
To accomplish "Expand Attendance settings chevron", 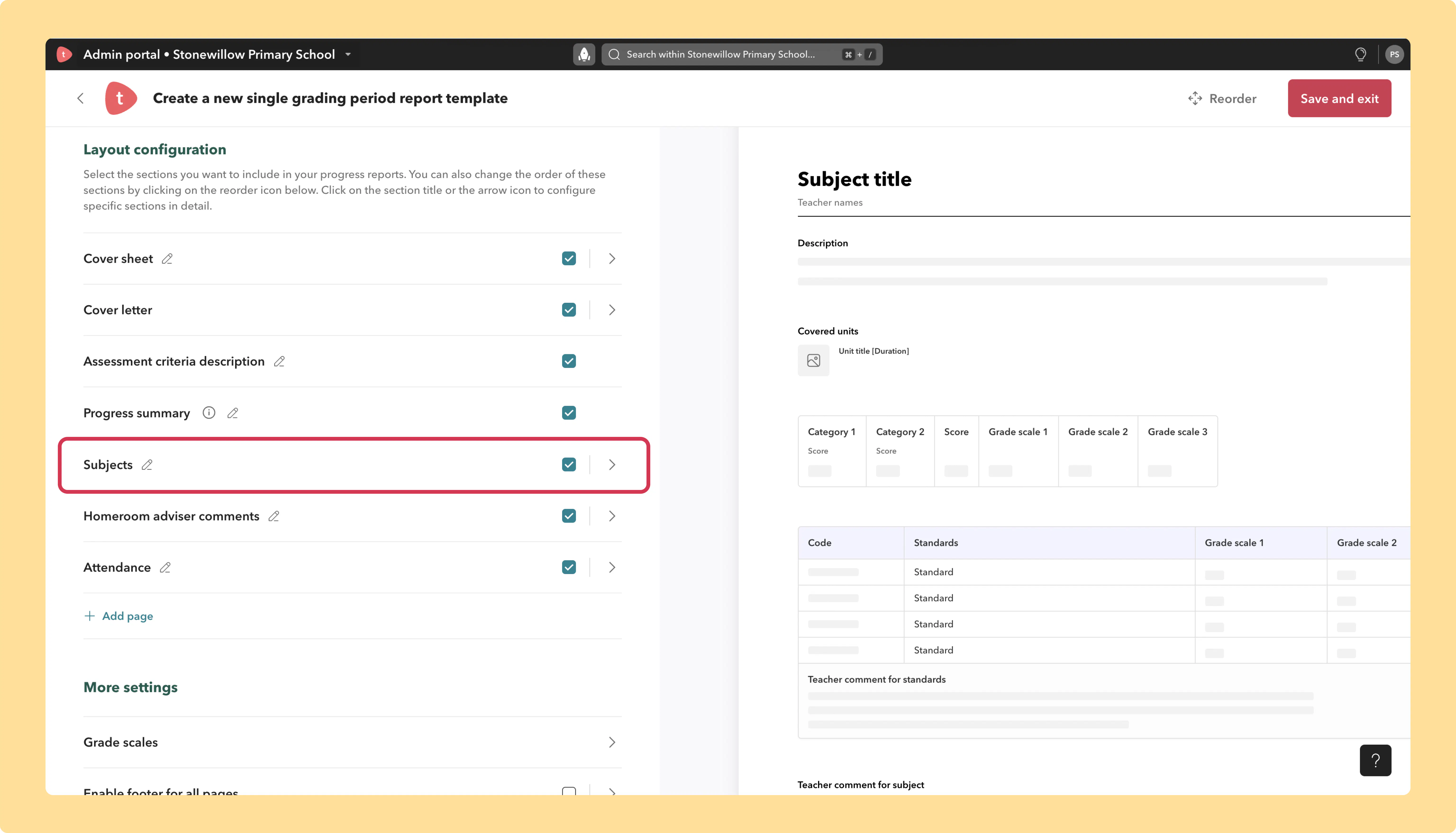I will point(612,568).
